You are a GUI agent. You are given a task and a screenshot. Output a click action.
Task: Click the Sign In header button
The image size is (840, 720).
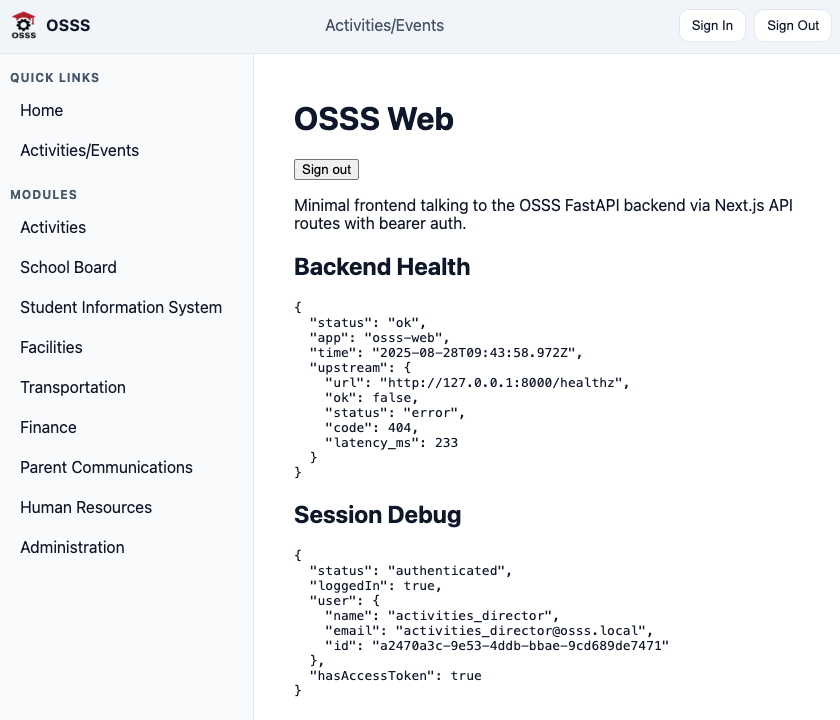point(712,25)
